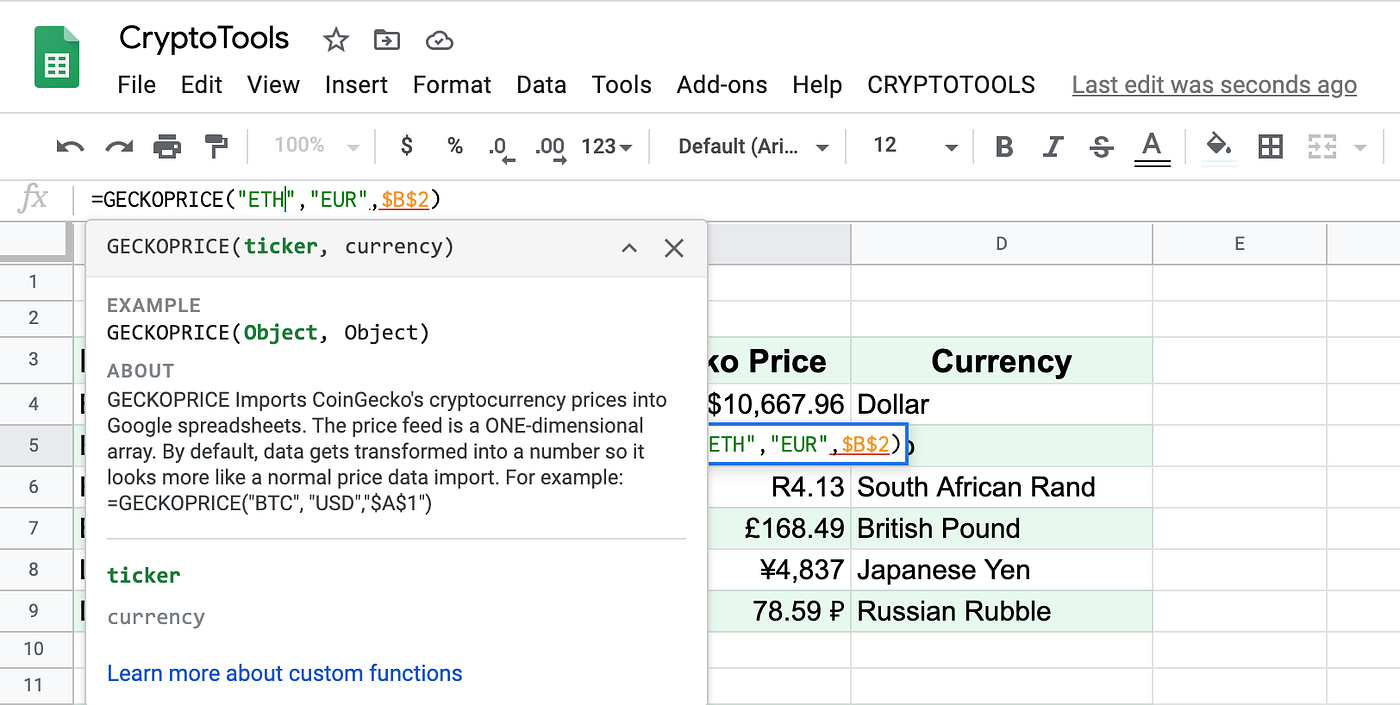1400x705 pixels.
Task: Click the Russian Rubble cell
Action: [1001, 610]
